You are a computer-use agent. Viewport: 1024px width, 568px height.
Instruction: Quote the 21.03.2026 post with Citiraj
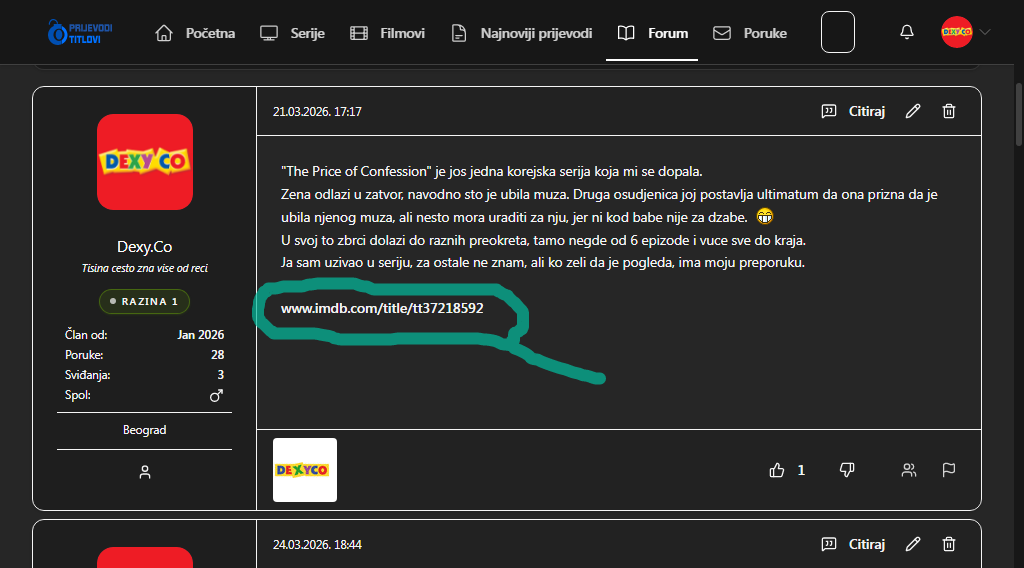click(867, 112)
